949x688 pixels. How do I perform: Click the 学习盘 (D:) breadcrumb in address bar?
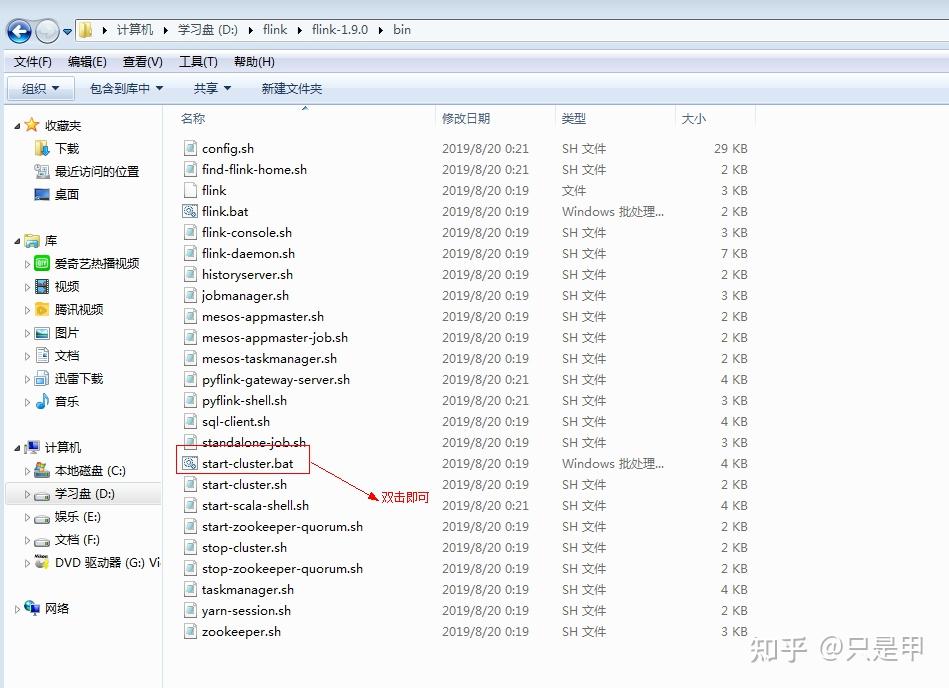point(208,30)
